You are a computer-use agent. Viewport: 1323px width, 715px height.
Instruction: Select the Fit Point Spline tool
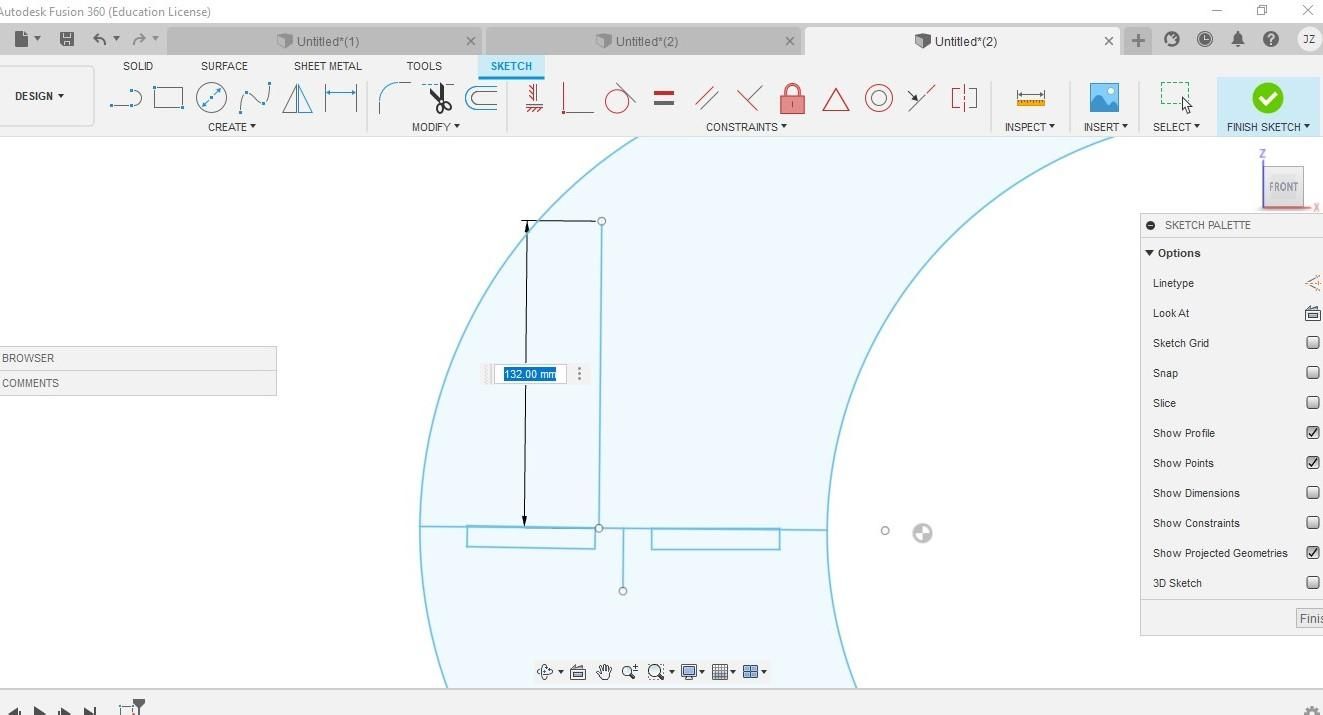coord(254,98)
